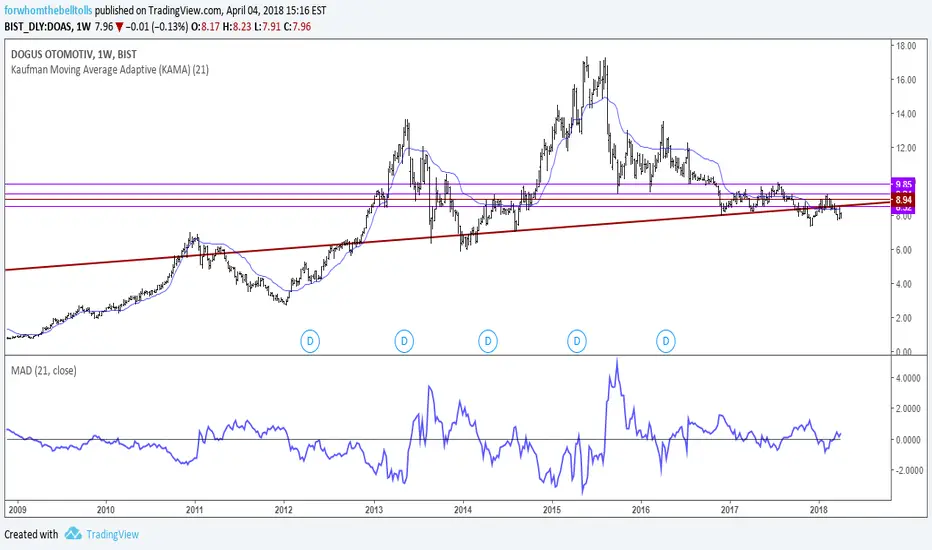The image size is (932, 550).
Task: Select the MAD (21, close) indicator label
Action: 44,370
